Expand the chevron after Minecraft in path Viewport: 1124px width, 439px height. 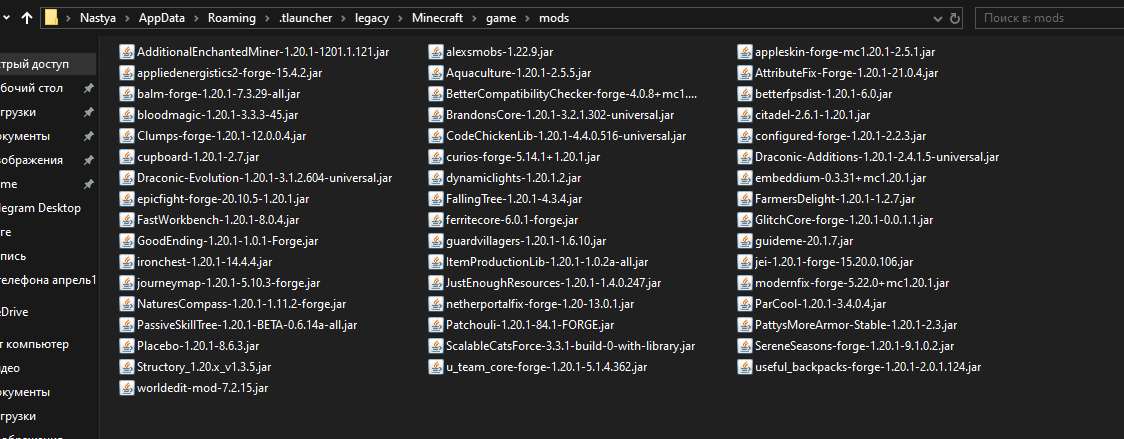point(474,19)
